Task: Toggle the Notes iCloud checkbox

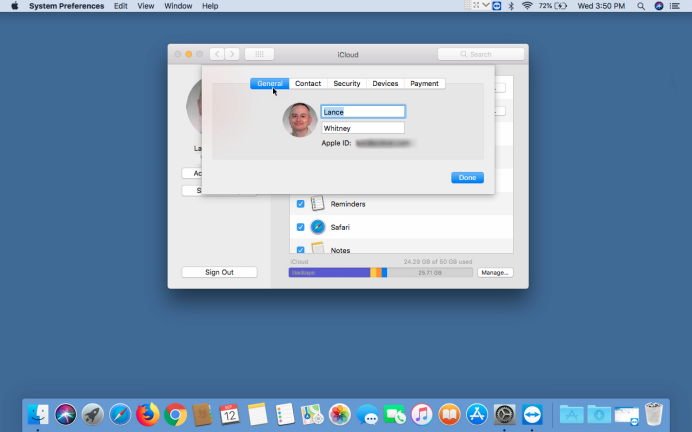Action: (x=301, y=250)
